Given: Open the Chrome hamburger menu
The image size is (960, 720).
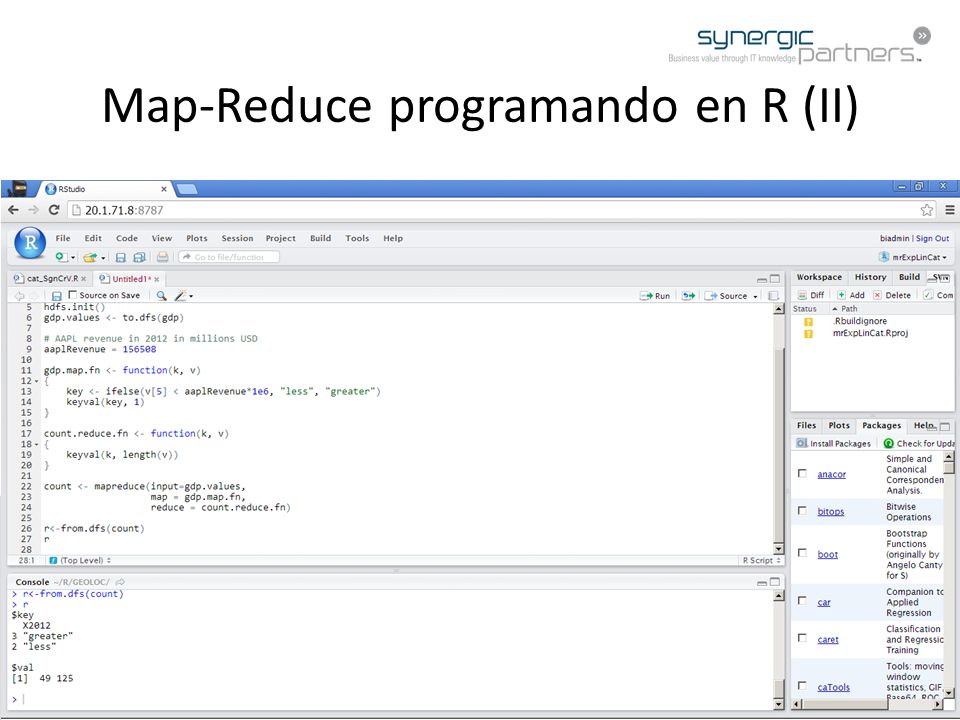Looking at the screenshot, I should tap(950, 210).
